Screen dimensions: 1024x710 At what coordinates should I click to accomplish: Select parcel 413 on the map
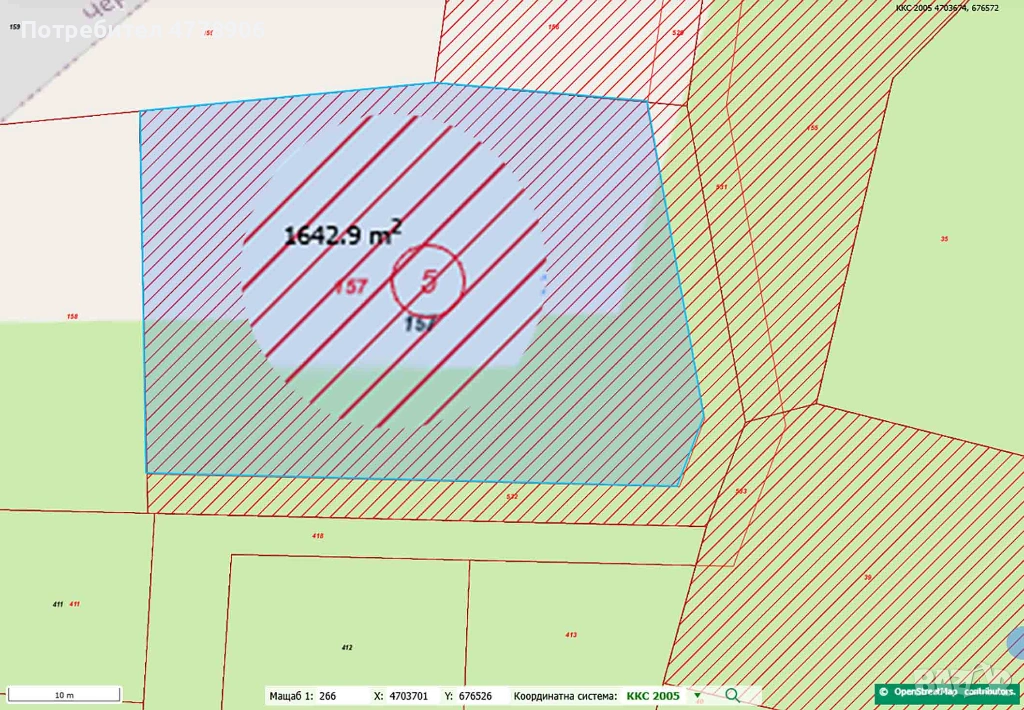click(570, 635)
